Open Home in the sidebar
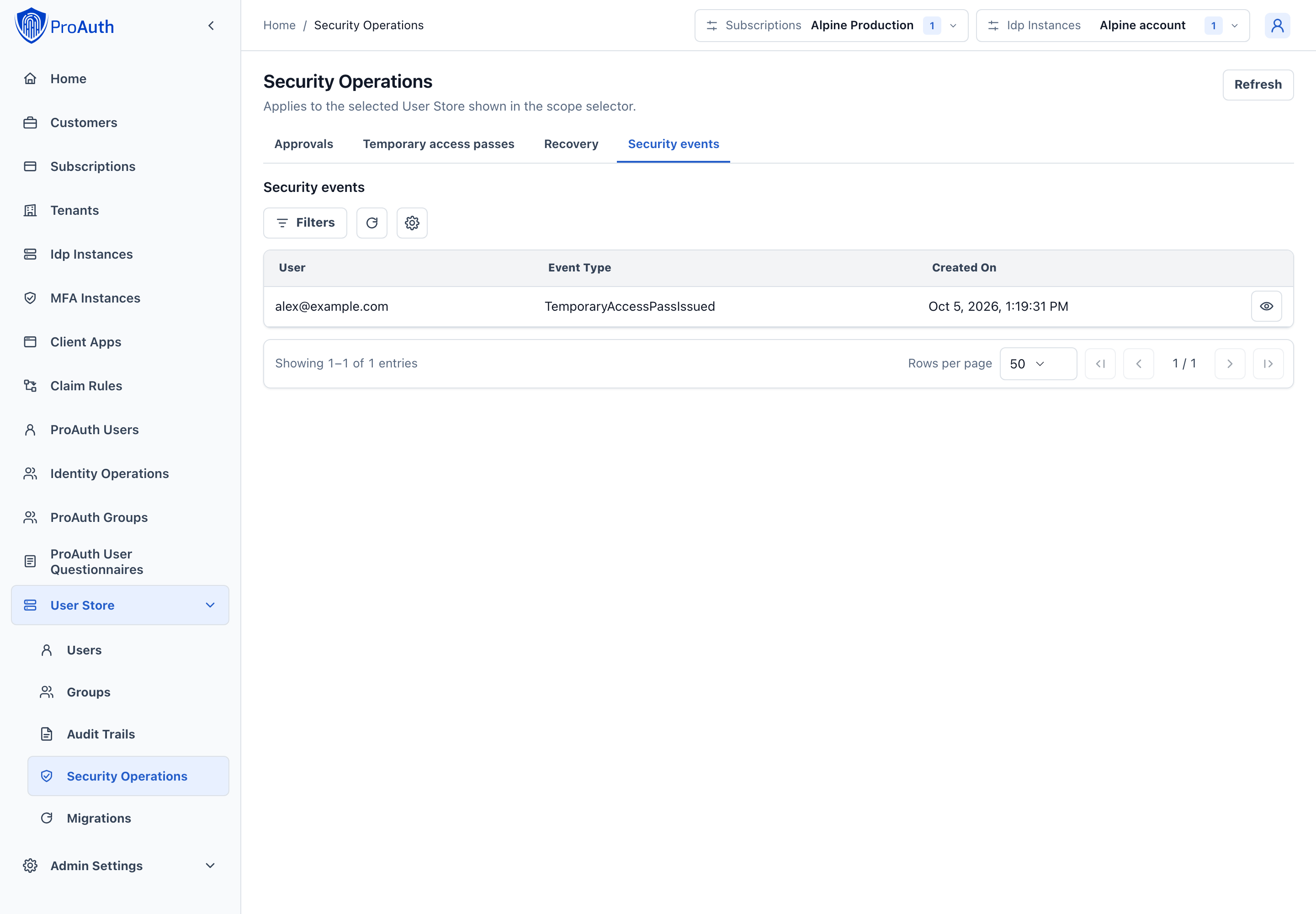 [120, 79]
